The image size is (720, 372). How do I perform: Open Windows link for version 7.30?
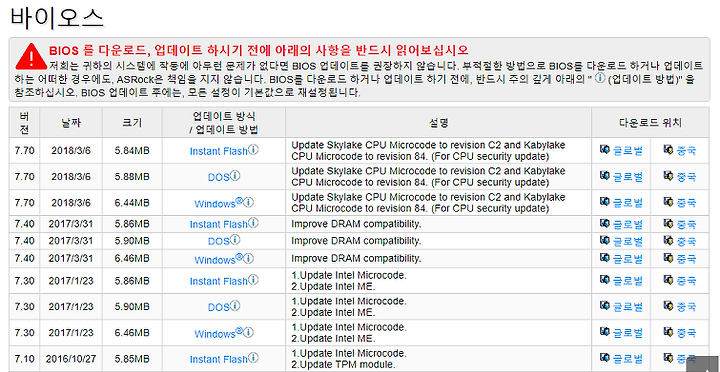click(215, 334)
